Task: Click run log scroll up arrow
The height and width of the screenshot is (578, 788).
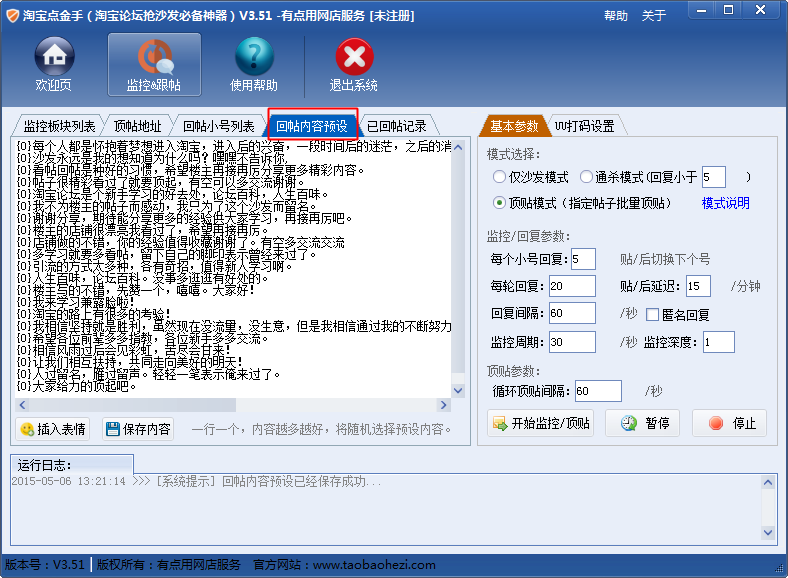Action: (768, 483)
